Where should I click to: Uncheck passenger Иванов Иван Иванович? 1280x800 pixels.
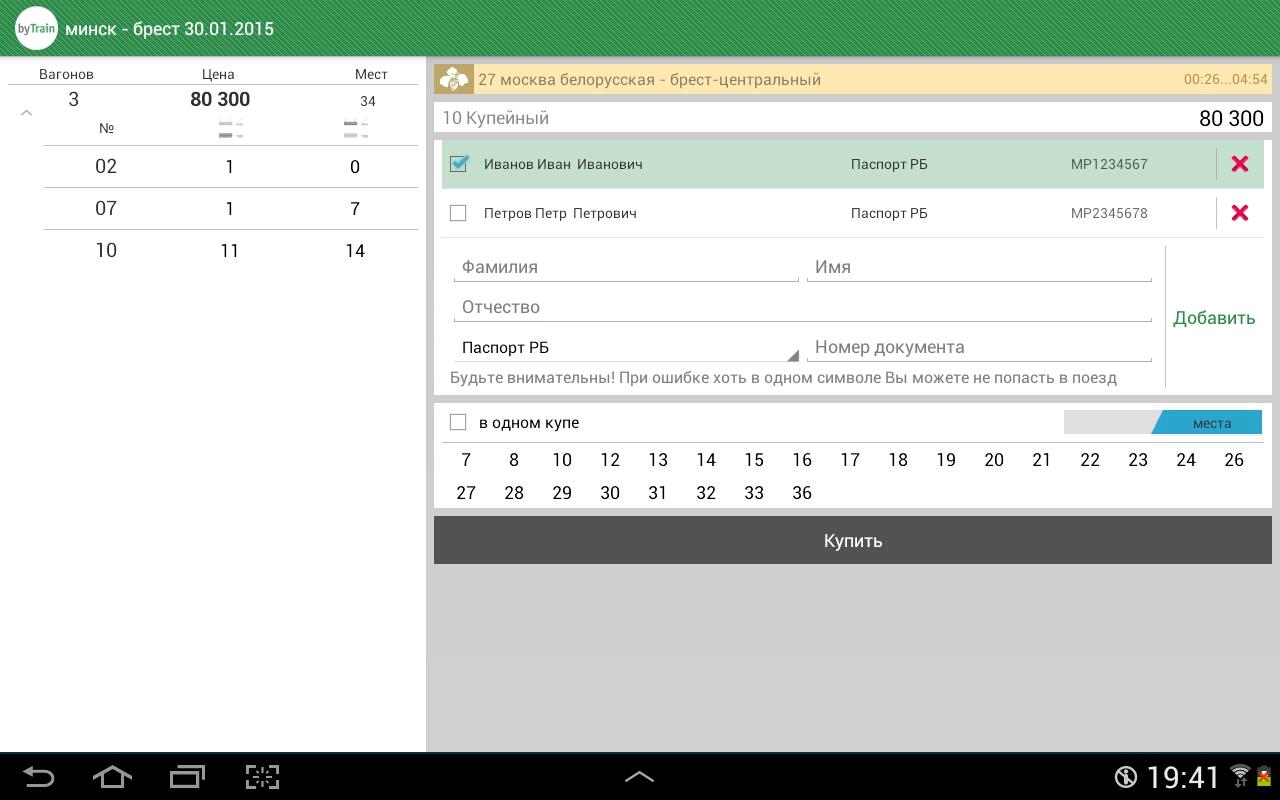point(459,163)
